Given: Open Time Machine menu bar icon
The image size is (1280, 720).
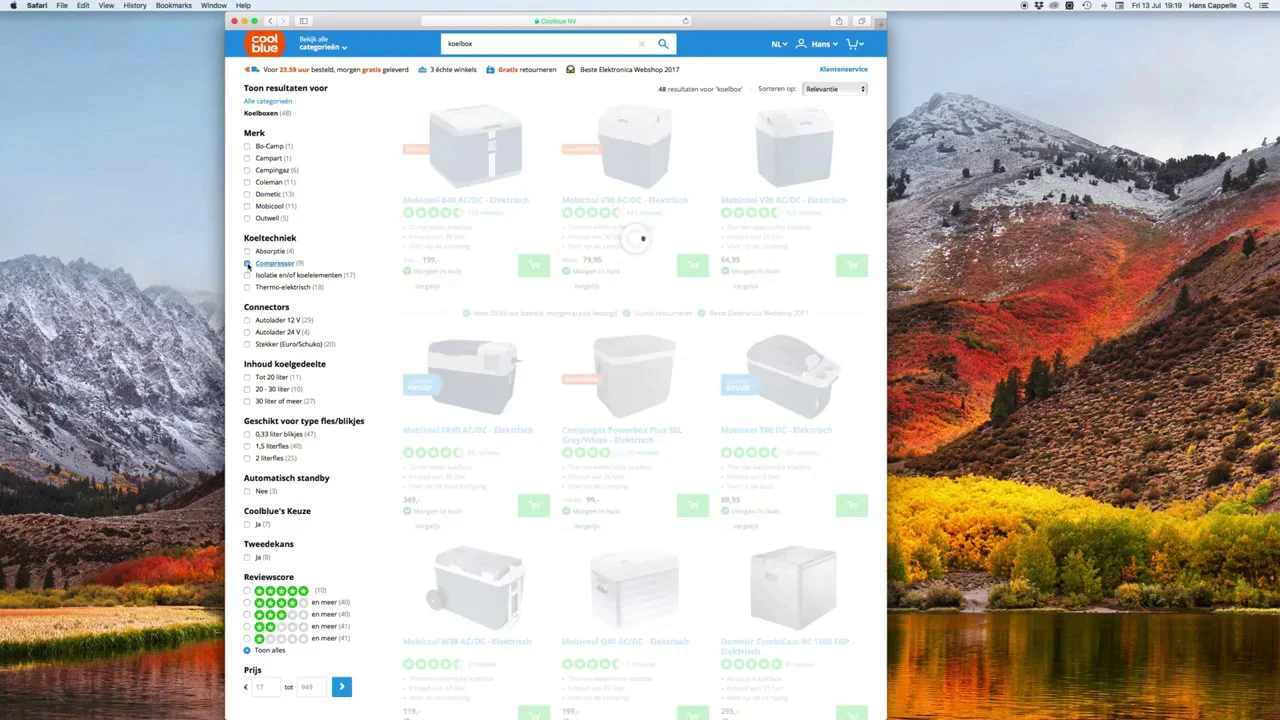Looking at the screenshot, I should coord(1085,5).
